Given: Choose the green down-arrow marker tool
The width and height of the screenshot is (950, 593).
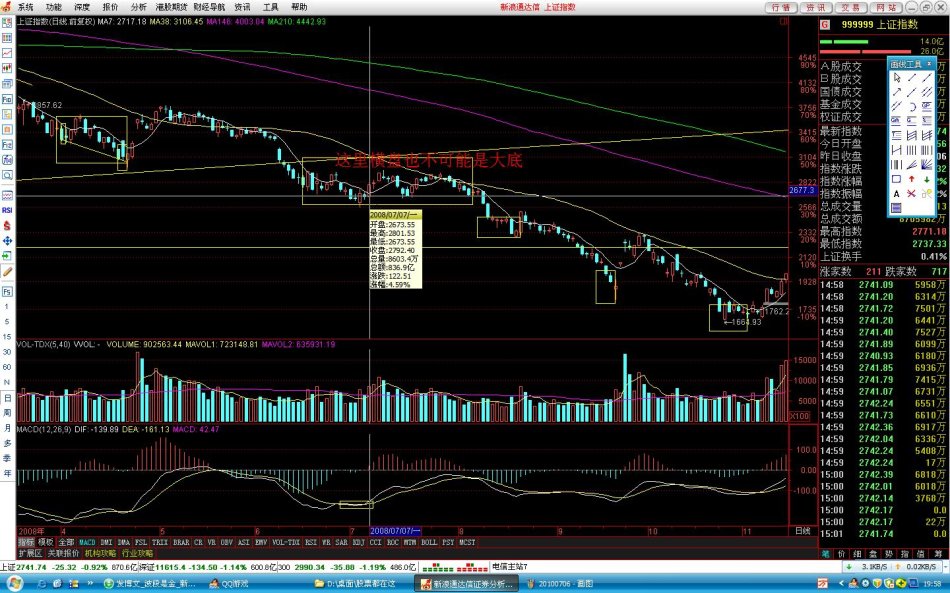Looking at the screenshot, I should tap(926, 179).
